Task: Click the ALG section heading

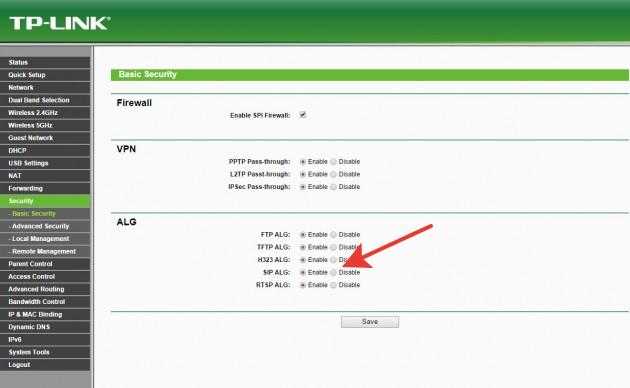Action: (x=126, y=222)
